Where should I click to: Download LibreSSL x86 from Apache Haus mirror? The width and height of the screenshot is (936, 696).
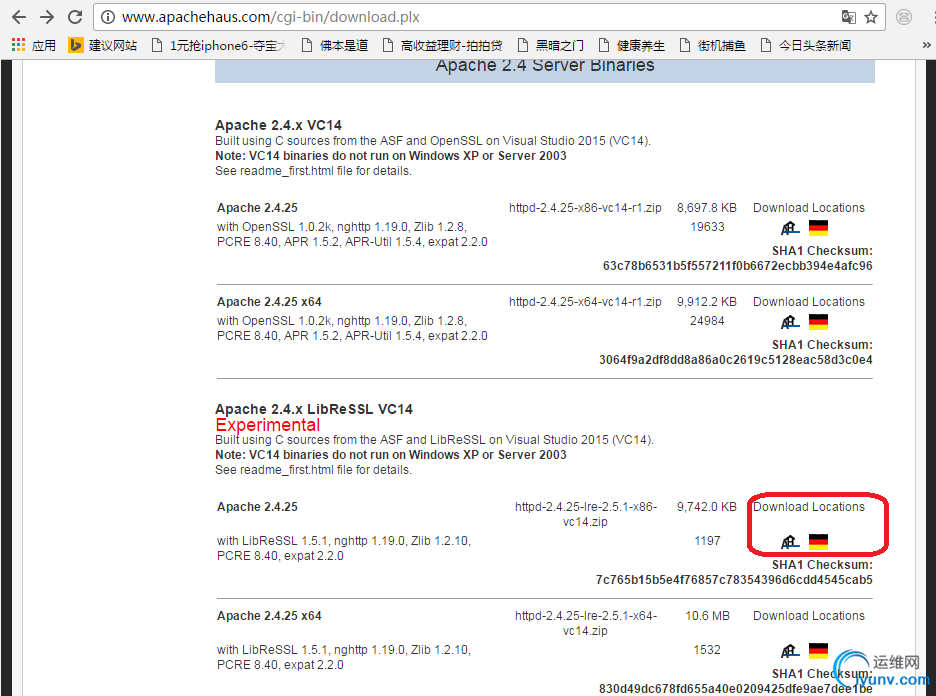790,541
